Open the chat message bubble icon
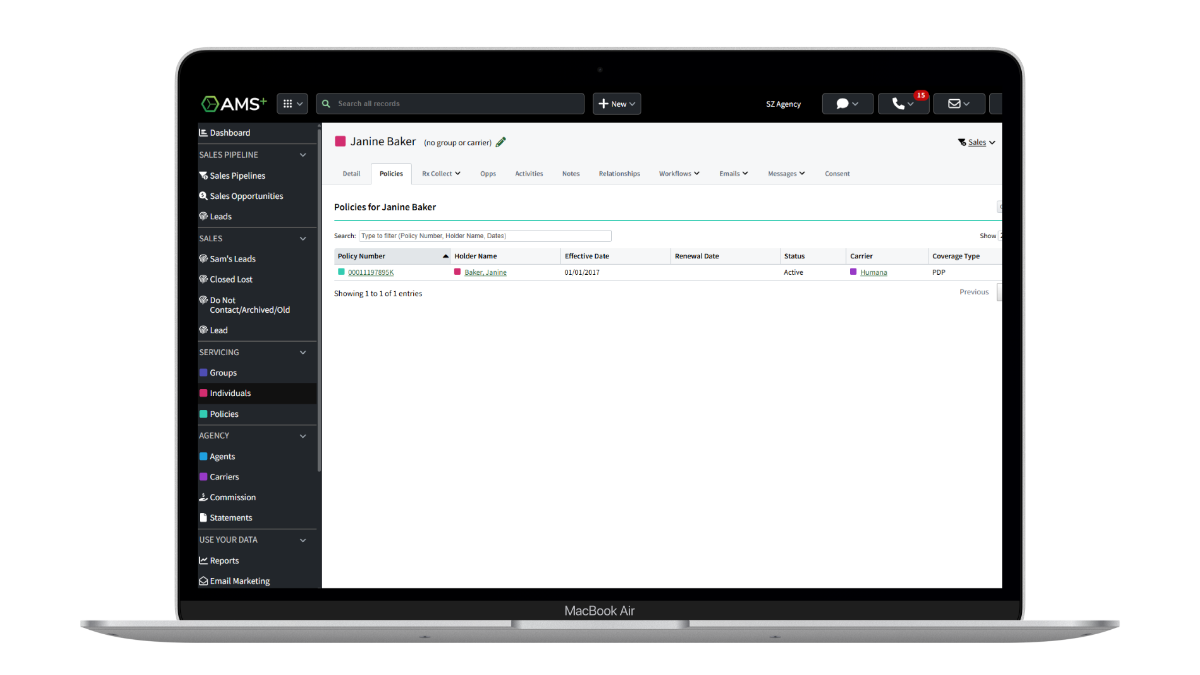Viewport: 1200px width, 675px height. click(x=842, y=103)
